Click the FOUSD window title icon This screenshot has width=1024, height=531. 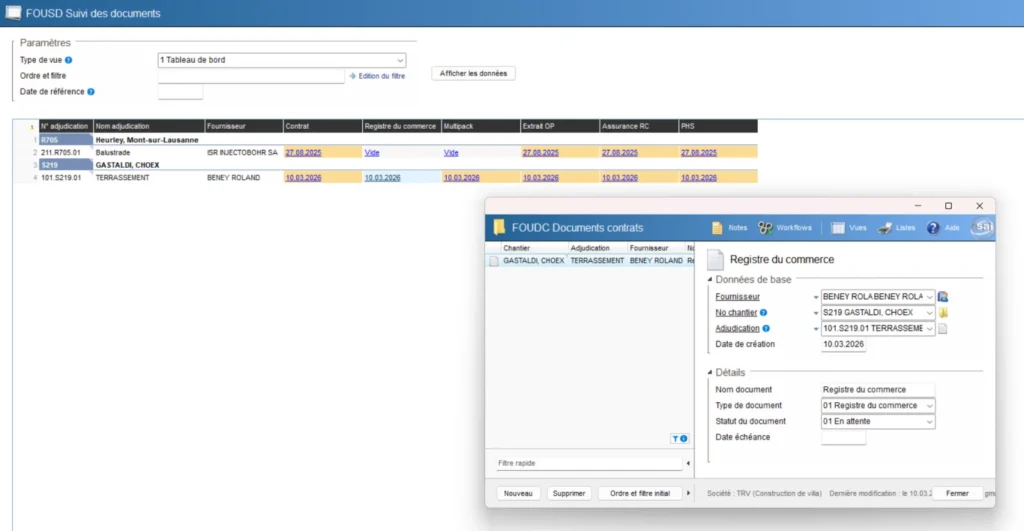pyautogui.click(x=13, y=12)
